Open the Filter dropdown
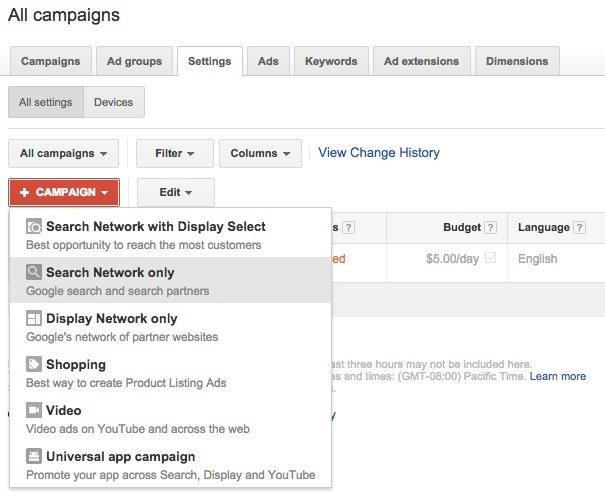The image size is (605, 504). 174,153
